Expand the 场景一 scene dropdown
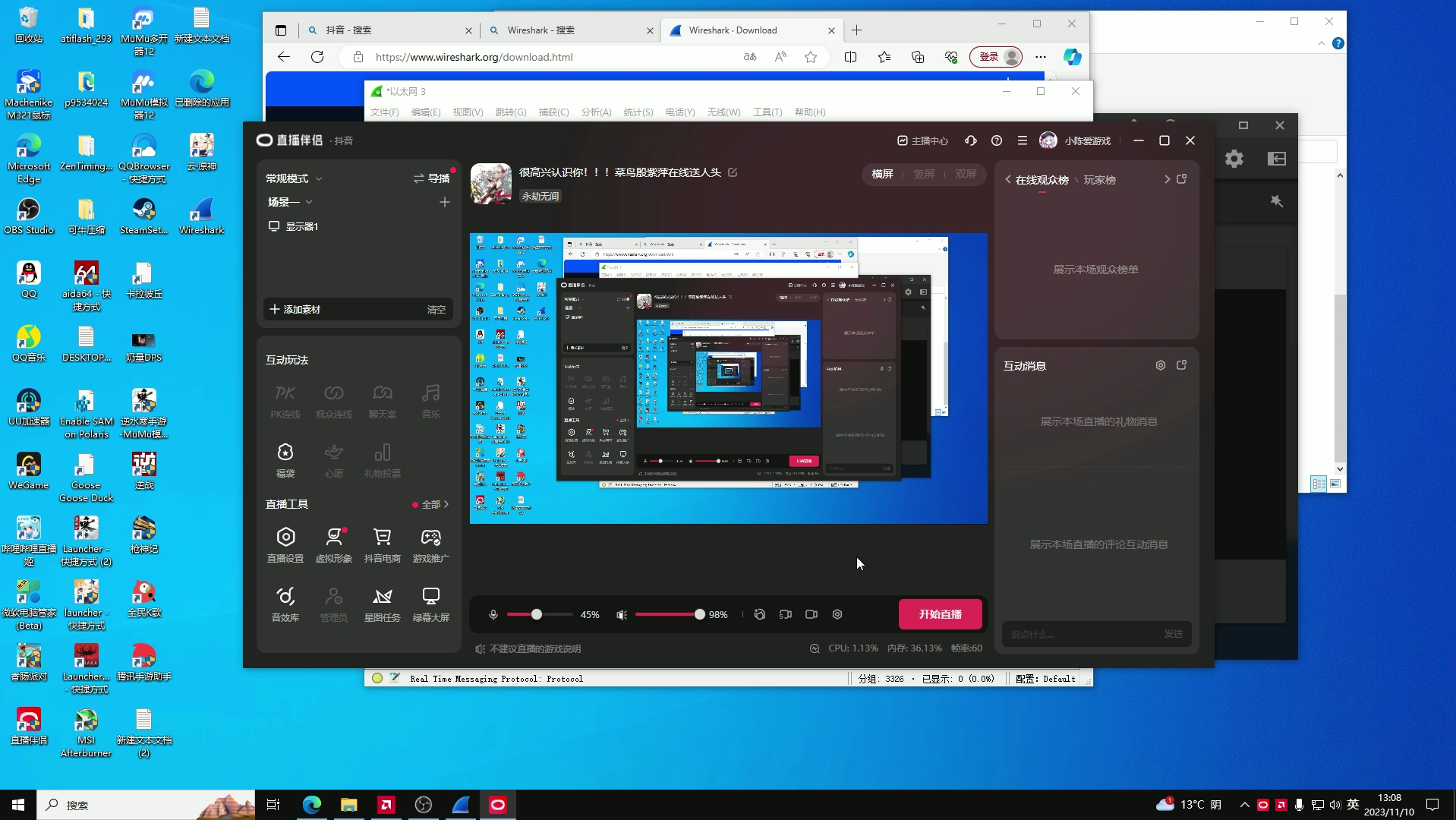This screenshot has width=1456, height=820. pyautogui.click(x=290, y=202)
